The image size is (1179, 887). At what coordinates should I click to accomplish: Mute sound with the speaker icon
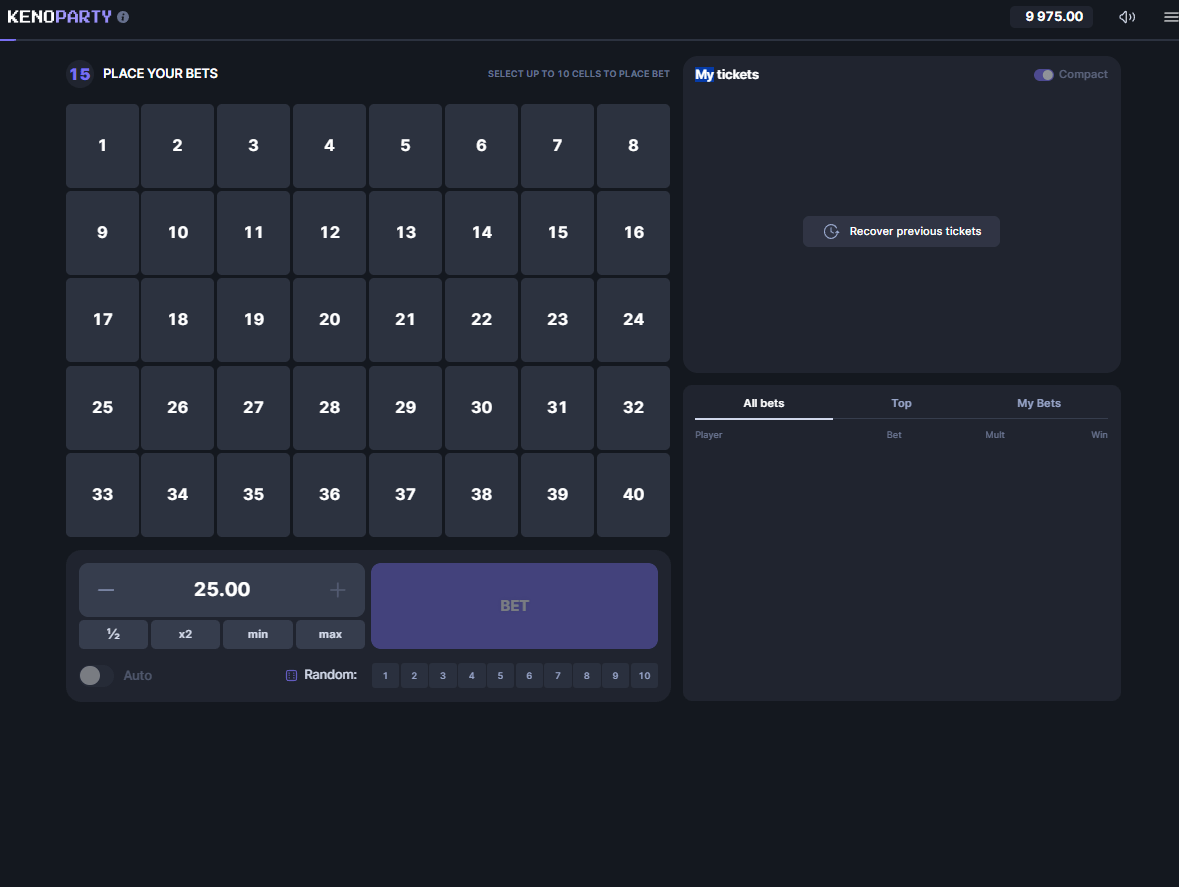(x=1127, y=17)
